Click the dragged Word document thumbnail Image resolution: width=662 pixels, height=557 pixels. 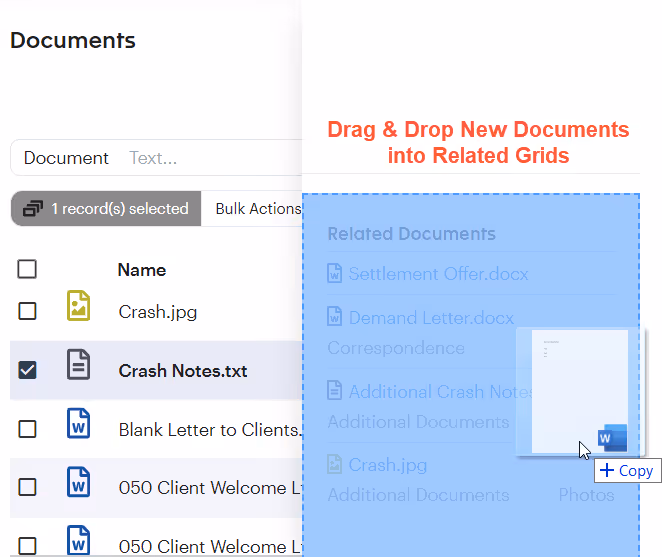pos(580,391)
